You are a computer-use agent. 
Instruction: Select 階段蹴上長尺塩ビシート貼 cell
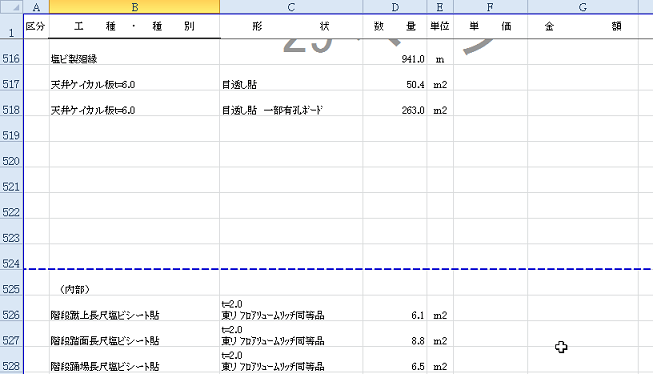tap(135, 308)
